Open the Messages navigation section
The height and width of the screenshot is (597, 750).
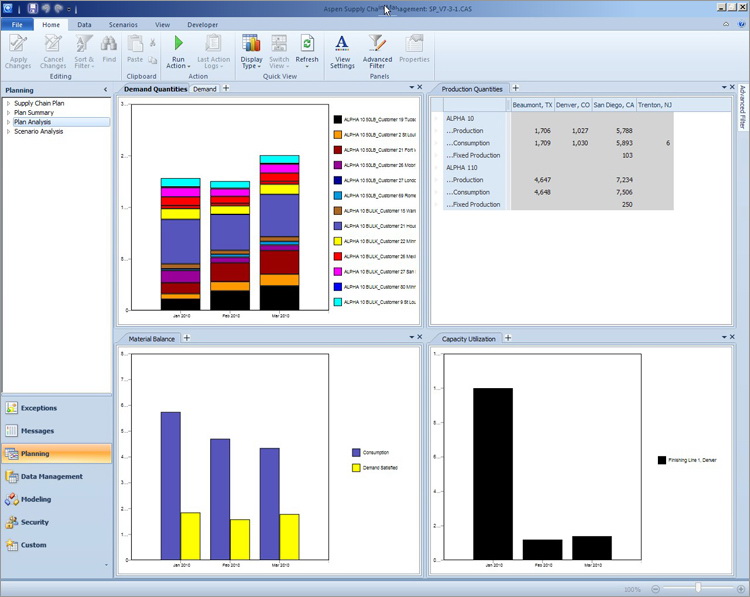coord(56,431)
